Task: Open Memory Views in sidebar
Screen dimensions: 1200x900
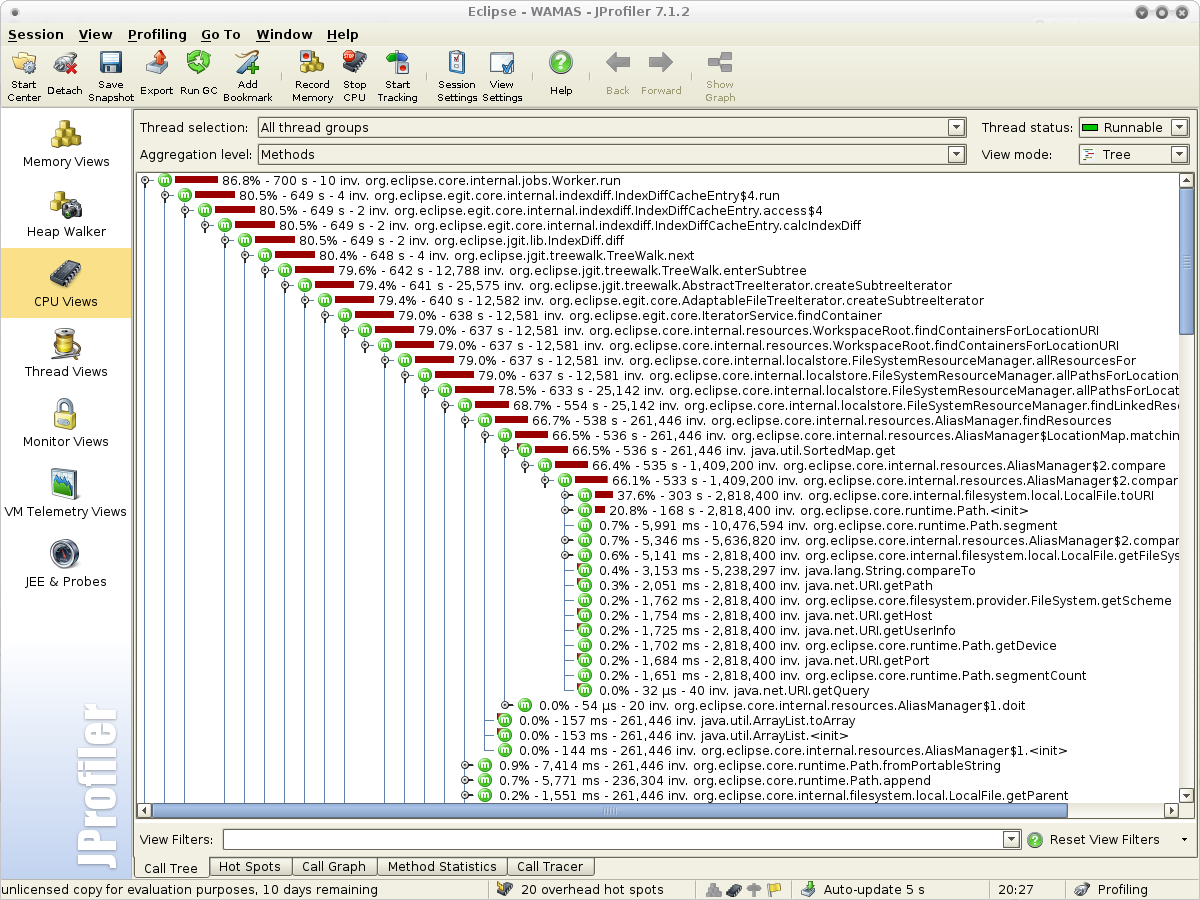Action: click(66, 143)
